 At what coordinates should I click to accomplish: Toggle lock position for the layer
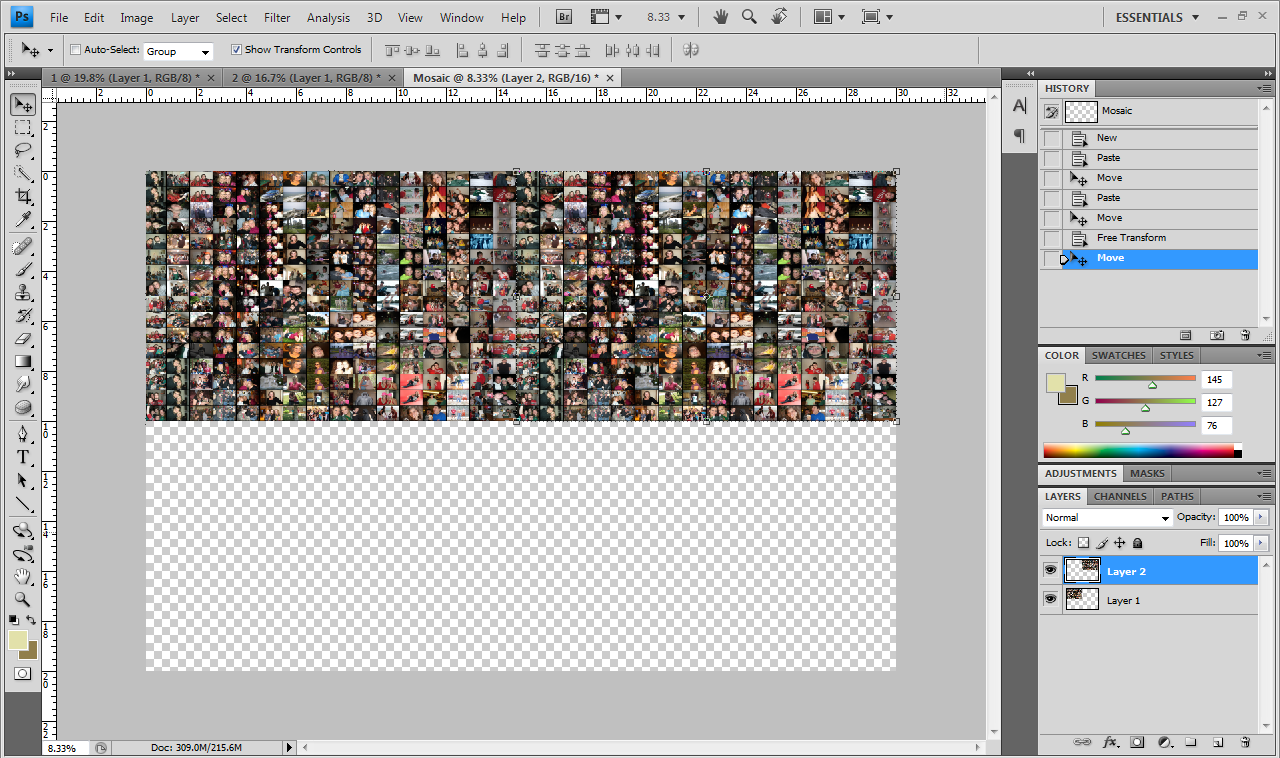1120,543
